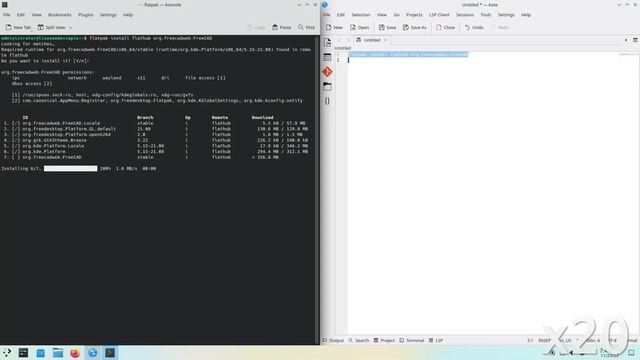
Task: Toggle Output panel in Kate bottom bar
Action: click(x=333, y=340)
